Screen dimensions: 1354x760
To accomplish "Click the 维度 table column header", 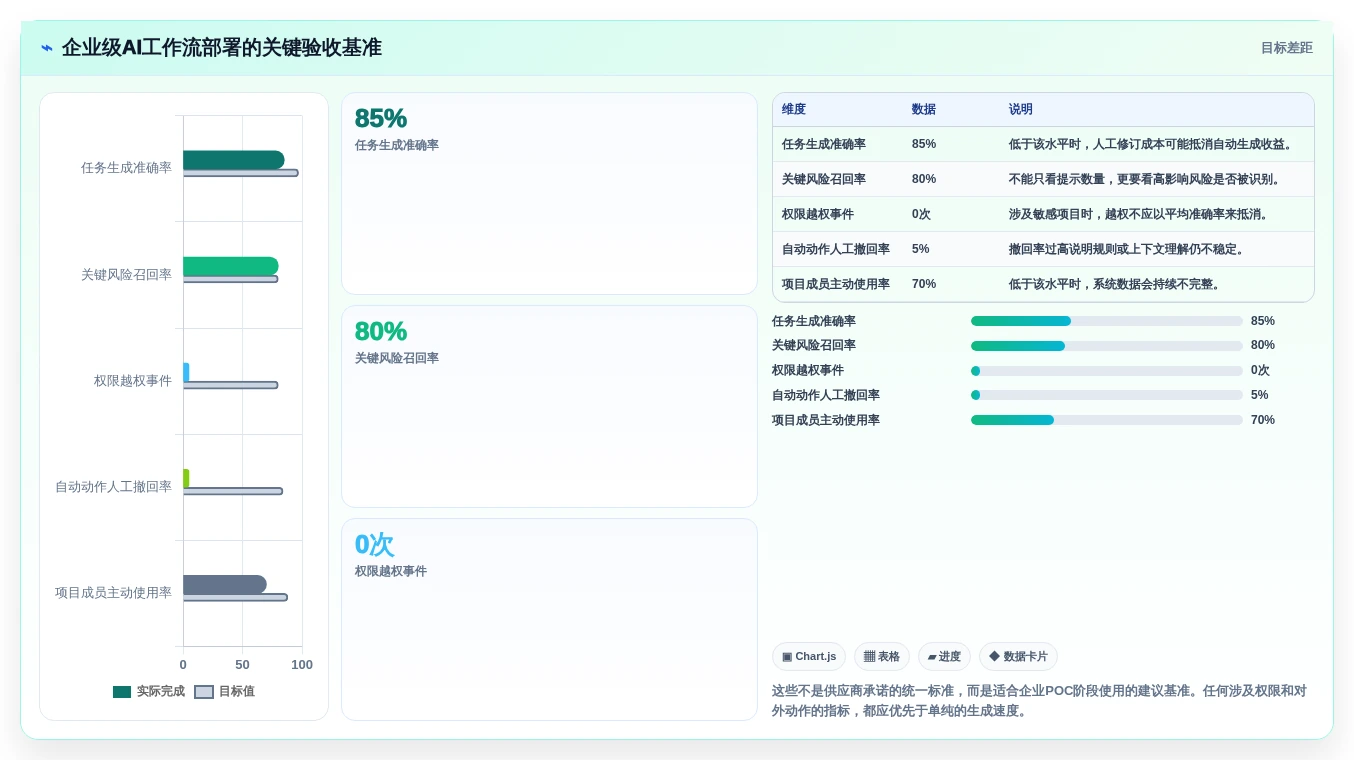I will (x=794, y=110).
